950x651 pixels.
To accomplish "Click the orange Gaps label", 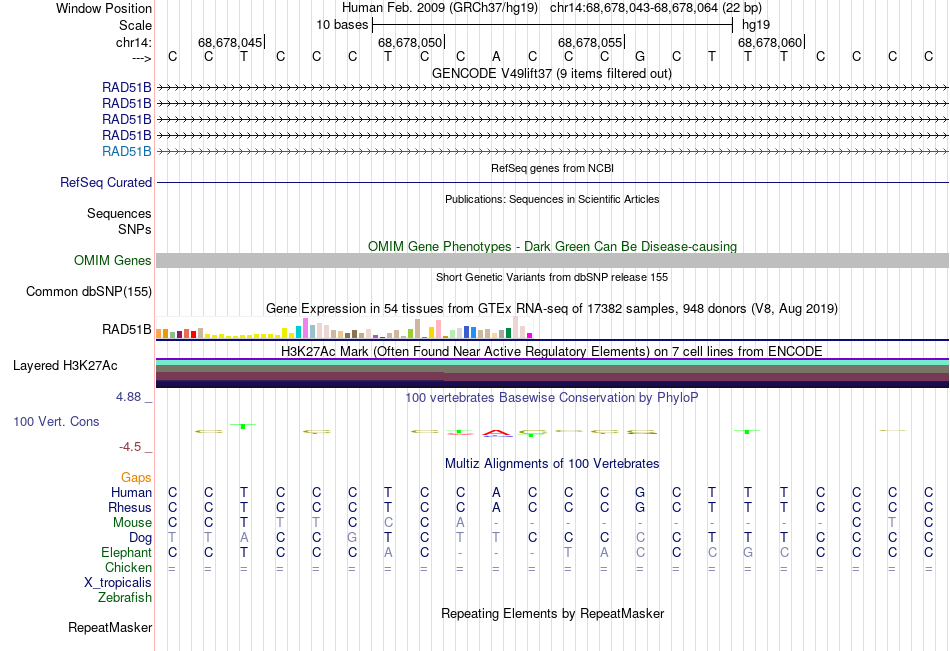I will click(136, 478).
